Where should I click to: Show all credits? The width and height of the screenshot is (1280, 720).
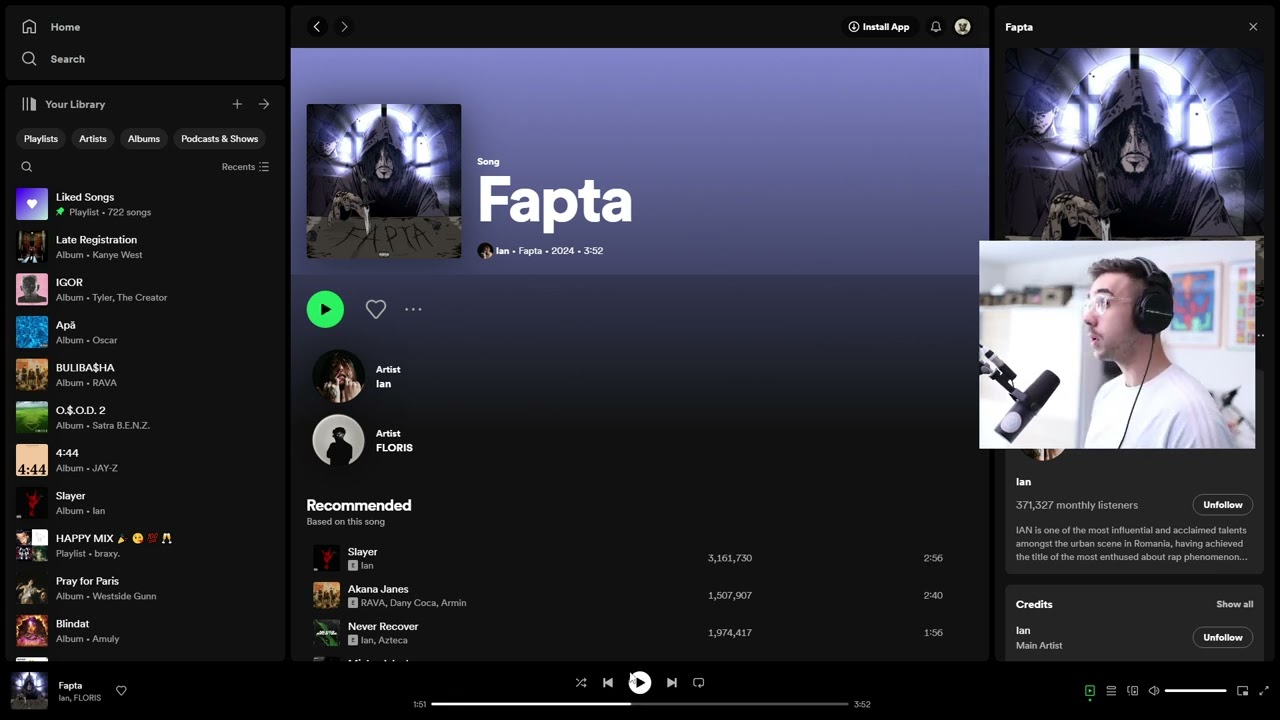(x=1235, y=604)
